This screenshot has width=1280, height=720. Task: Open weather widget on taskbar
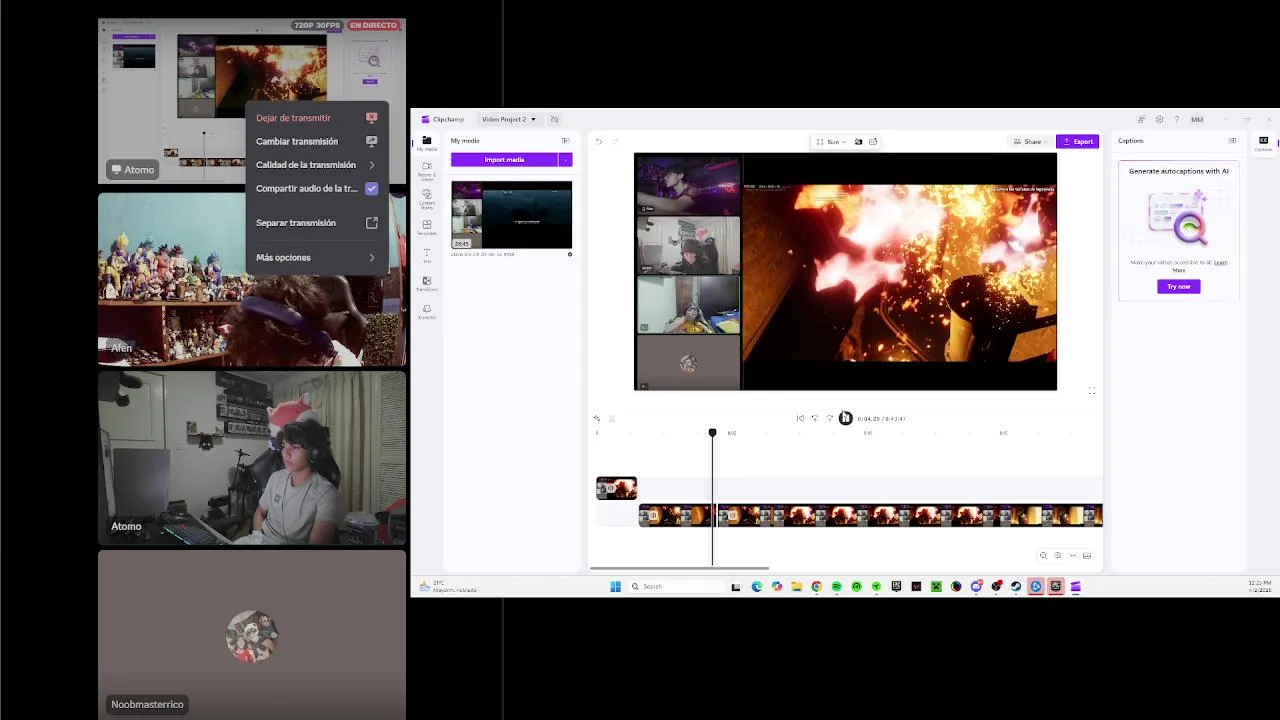(x=448, y=586)
